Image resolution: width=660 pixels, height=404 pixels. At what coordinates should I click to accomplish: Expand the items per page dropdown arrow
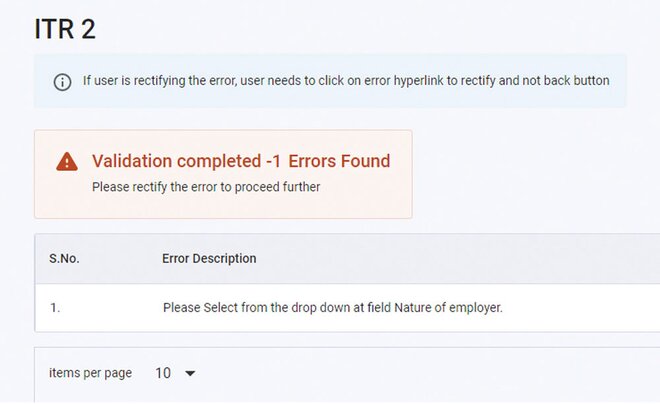tap(190, 374)
